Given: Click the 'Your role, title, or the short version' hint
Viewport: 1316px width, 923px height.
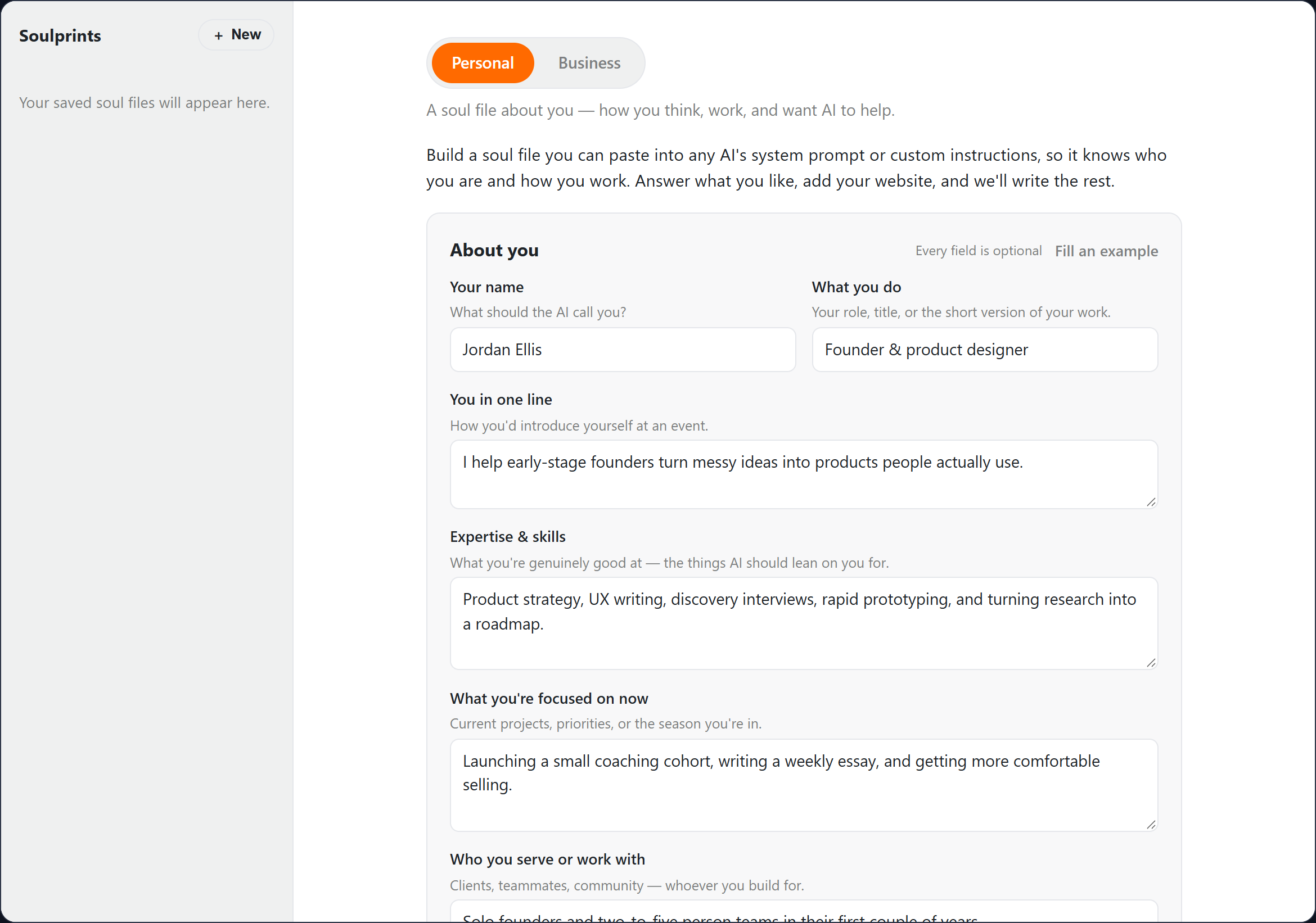Looking at the screenshot, I should coord(961,312).
